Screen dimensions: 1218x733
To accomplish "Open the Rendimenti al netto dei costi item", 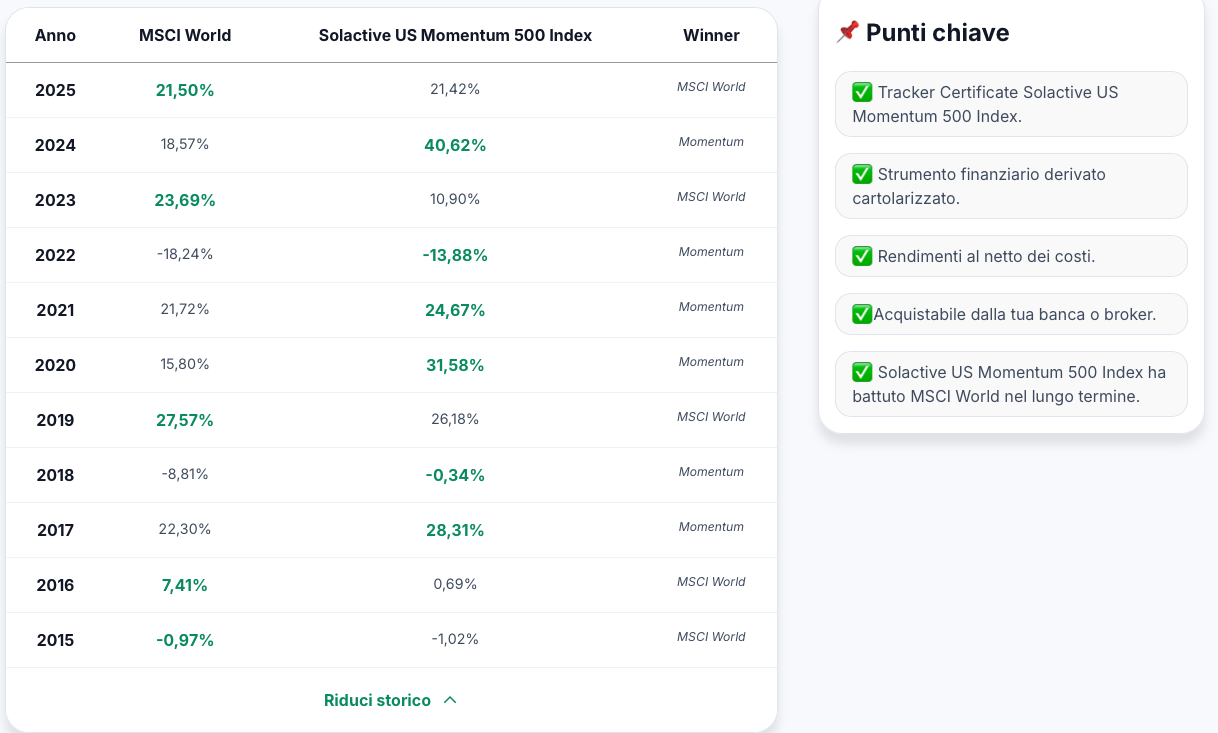I will click(x=1011, y=256).
